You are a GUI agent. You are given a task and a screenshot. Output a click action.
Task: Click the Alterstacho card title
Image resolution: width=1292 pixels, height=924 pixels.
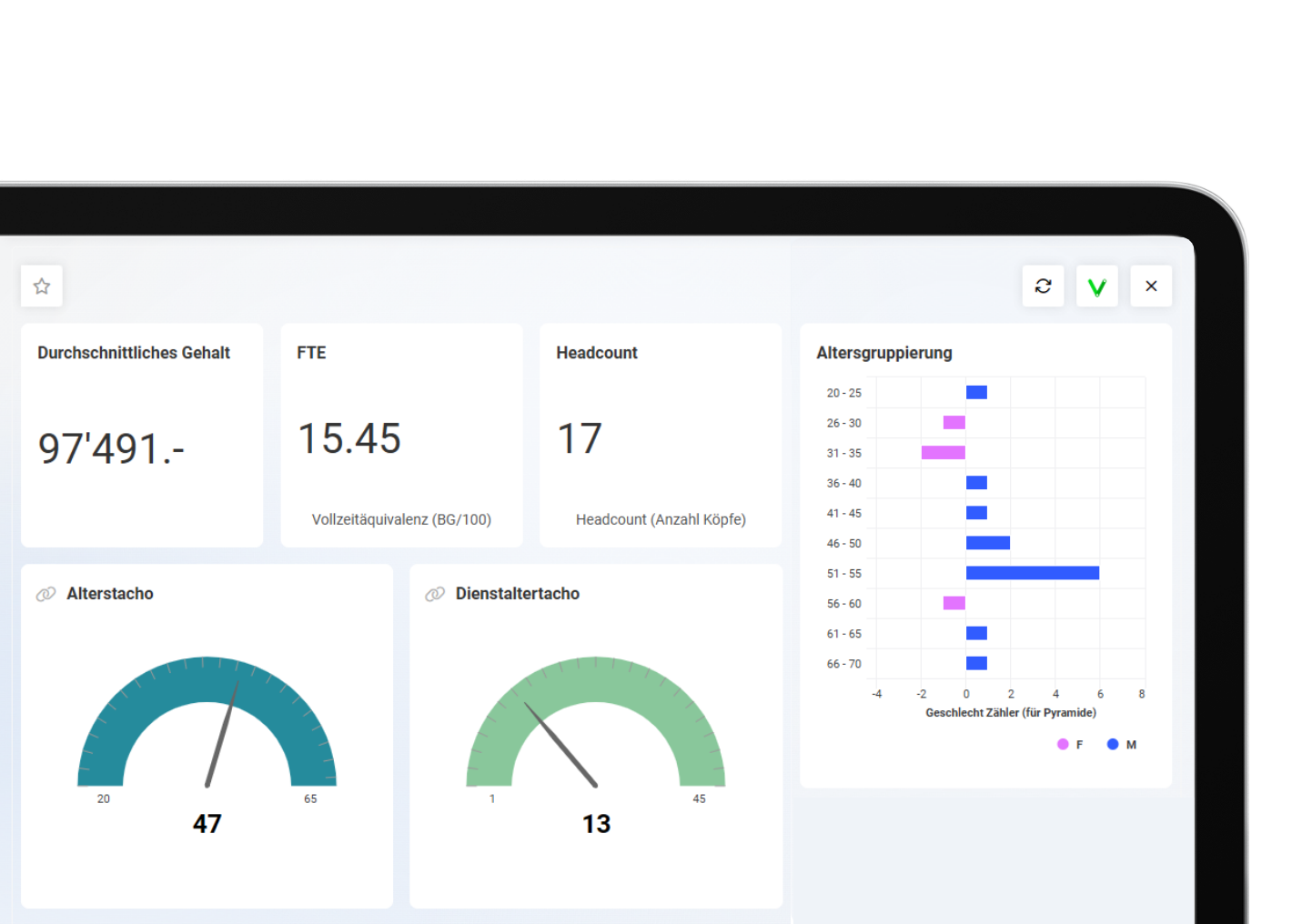click(110, 594)
